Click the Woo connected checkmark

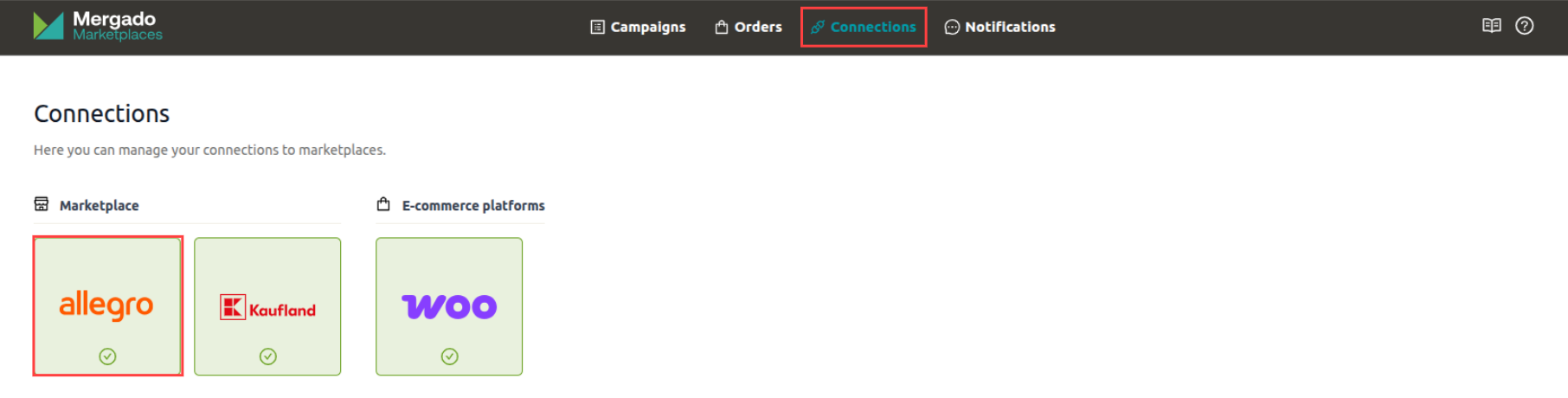point(450,356)
